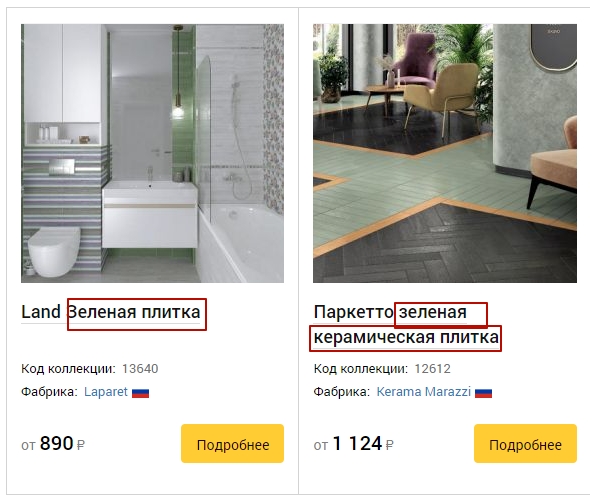
Task: Click collection code 13640
Action: [x=140, y=369]
